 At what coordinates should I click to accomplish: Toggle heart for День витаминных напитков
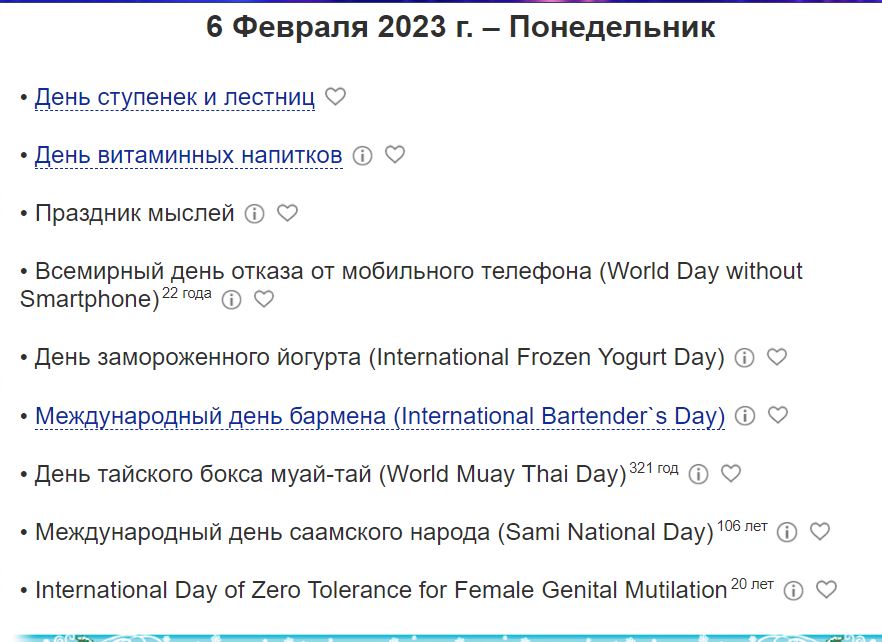pyautogui.click(x=395, y=155)
